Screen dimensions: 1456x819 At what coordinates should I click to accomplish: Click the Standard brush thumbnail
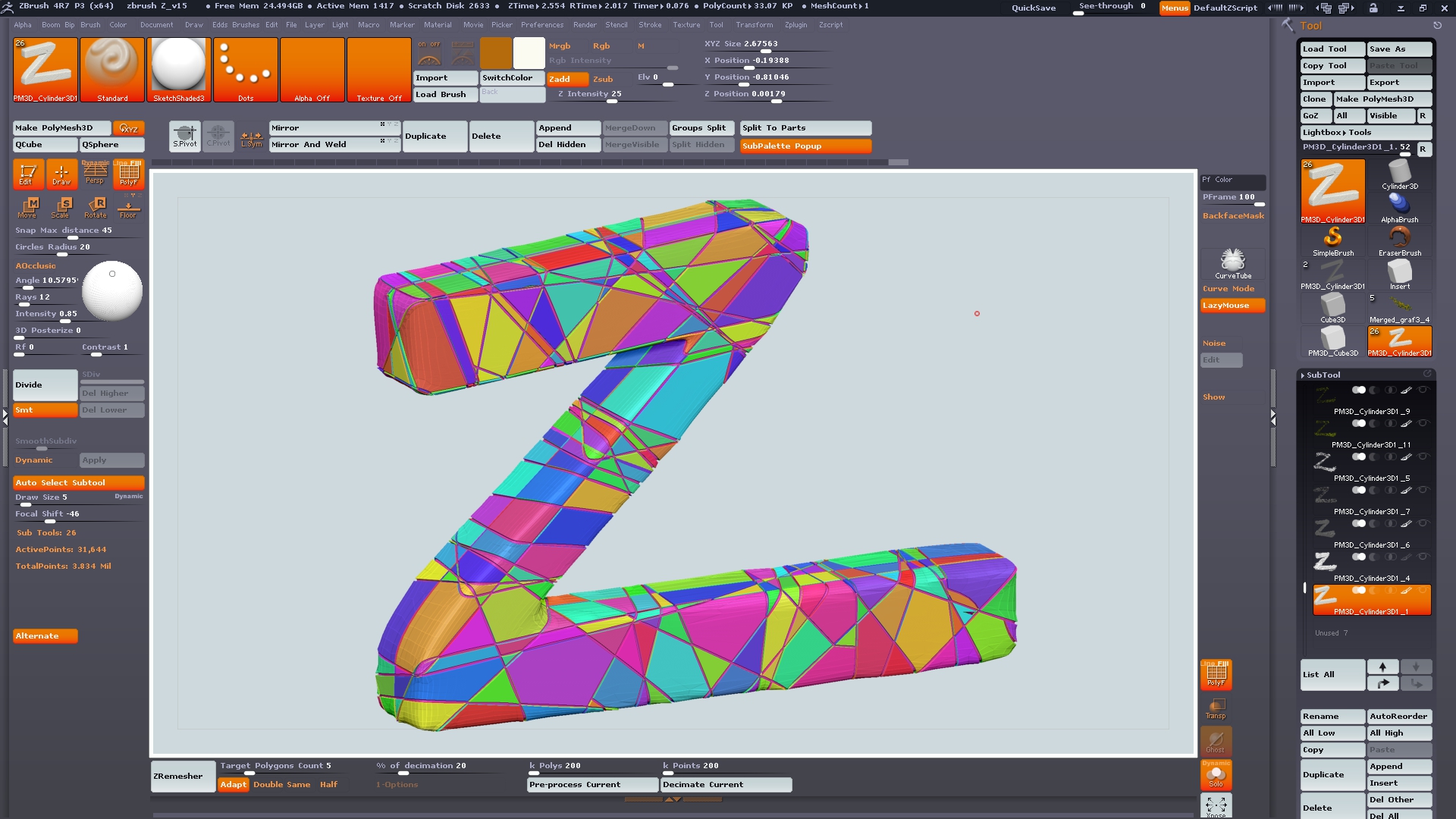click(112, 69)
